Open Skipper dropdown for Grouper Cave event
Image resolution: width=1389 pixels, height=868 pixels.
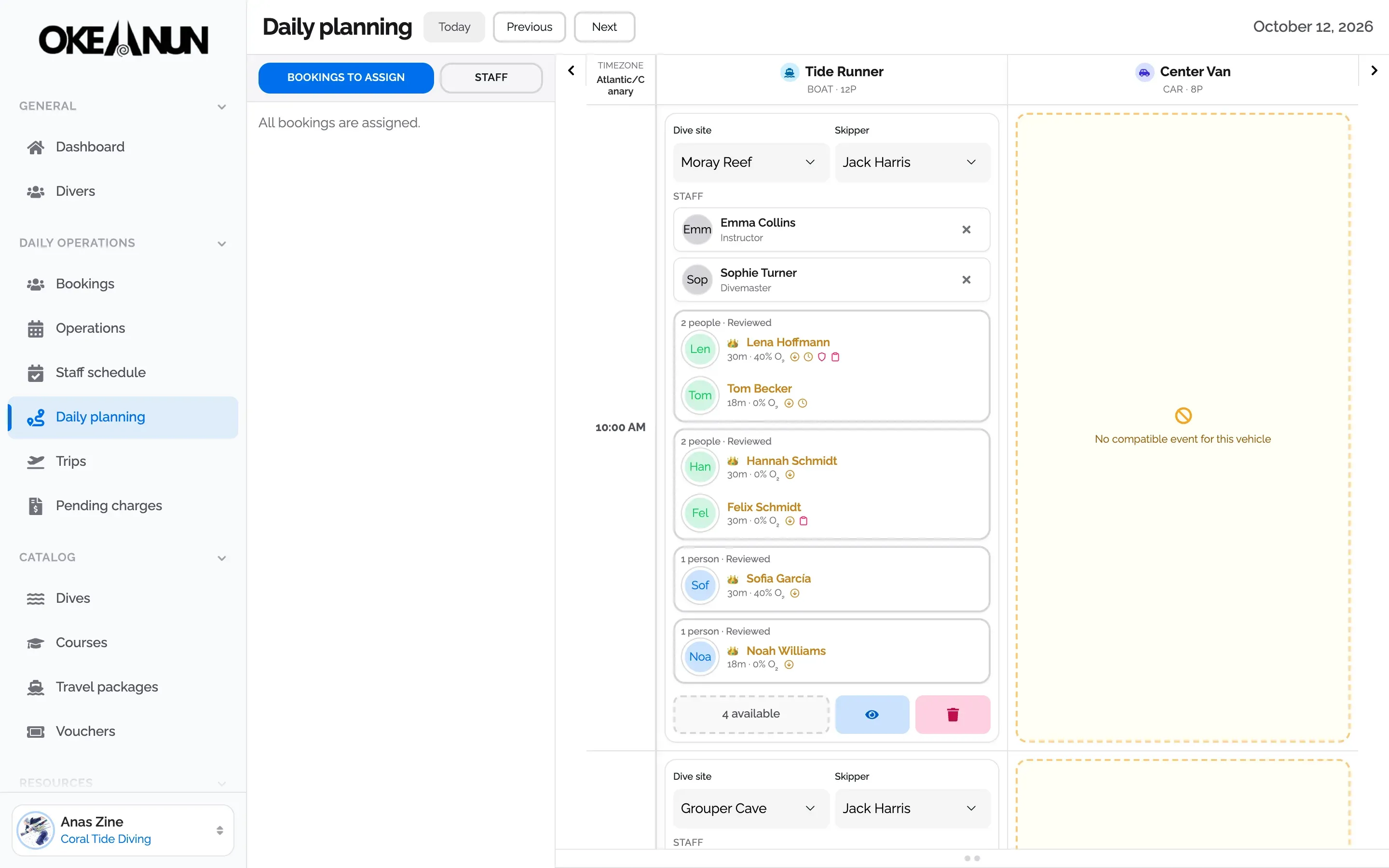pos(912,808)
